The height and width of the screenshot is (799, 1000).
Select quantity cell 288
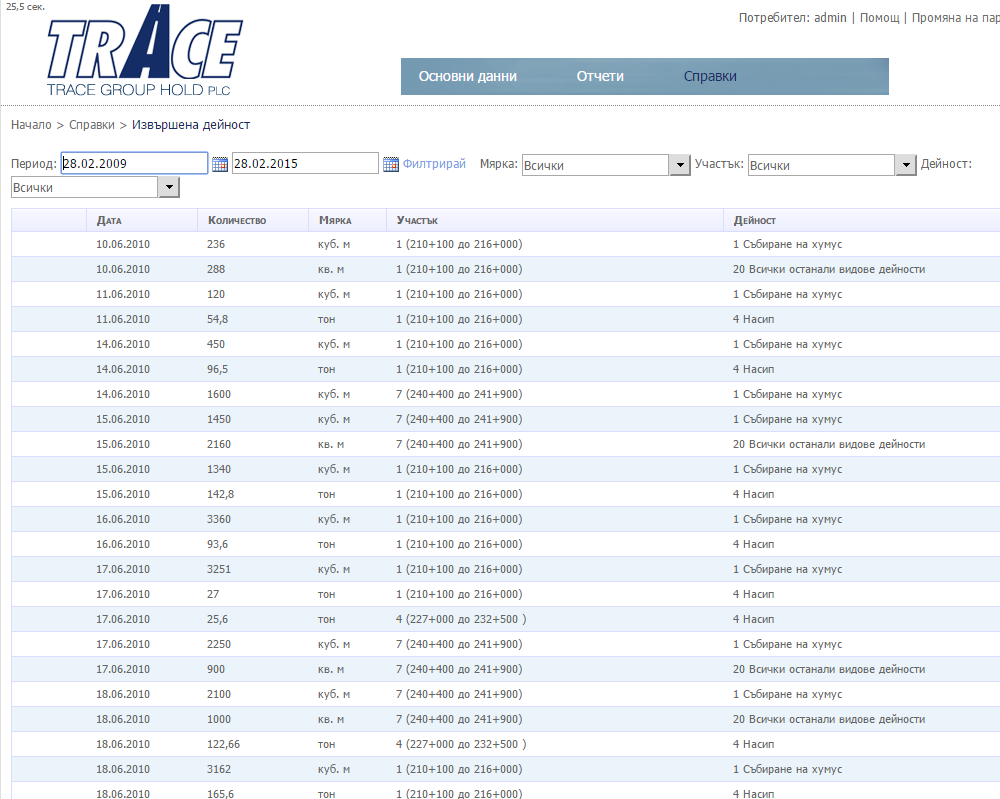[216, 269]
